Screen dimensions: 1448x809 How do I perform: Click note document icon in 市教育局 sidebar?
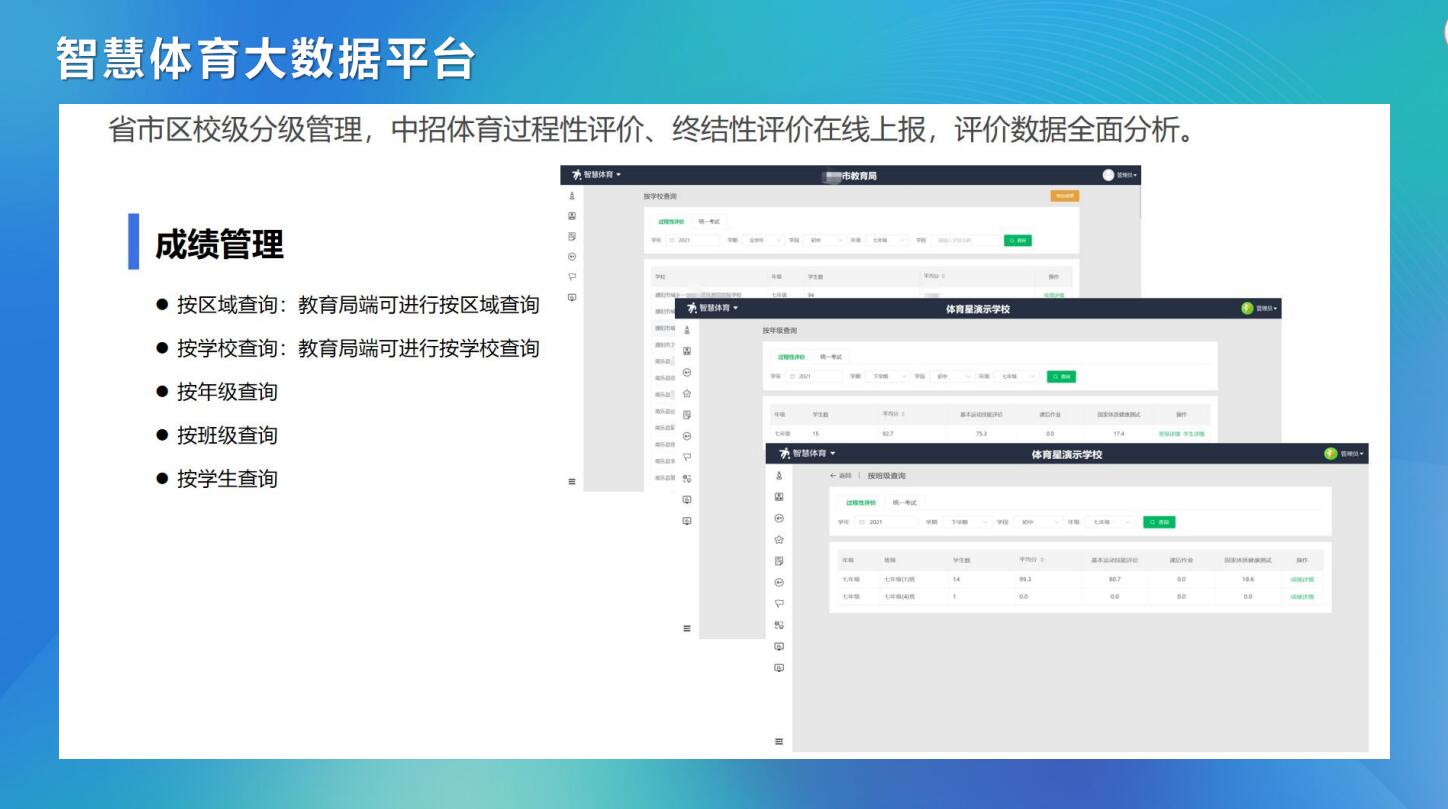pos(572,236)
